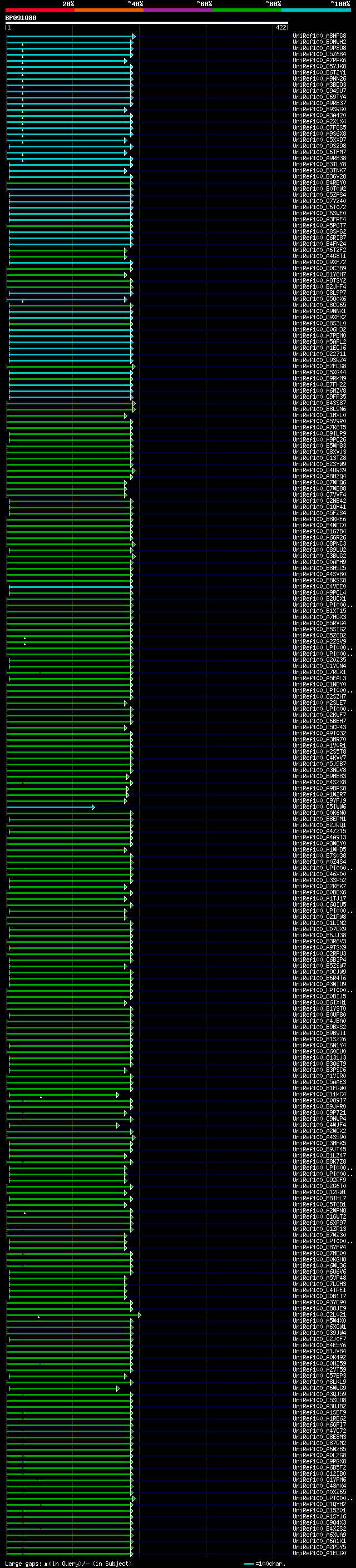Click UniRef100_Q8L9P7 label
This screenshot has width=356, height=1568.
[x=319, y=293]
